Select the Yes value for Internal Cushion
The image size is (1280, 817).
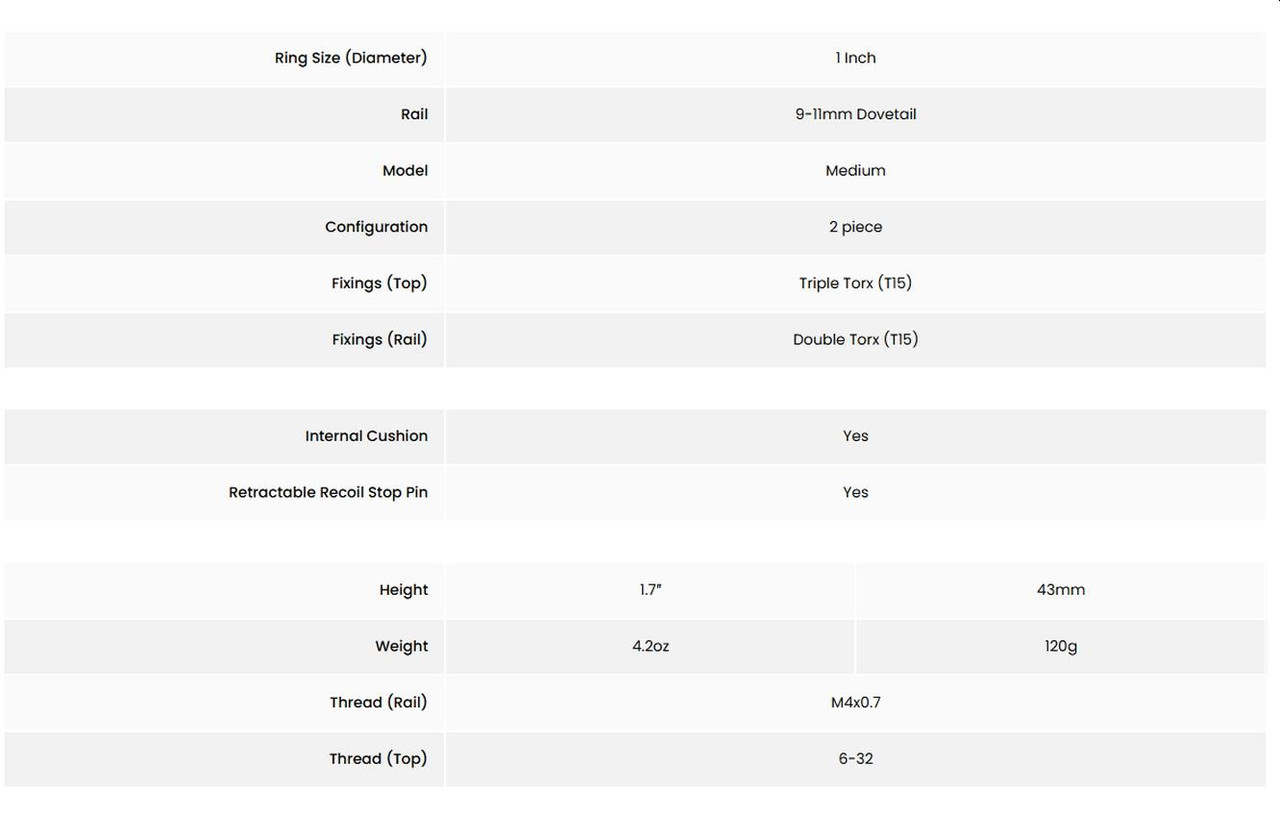[x=855, y=436]
